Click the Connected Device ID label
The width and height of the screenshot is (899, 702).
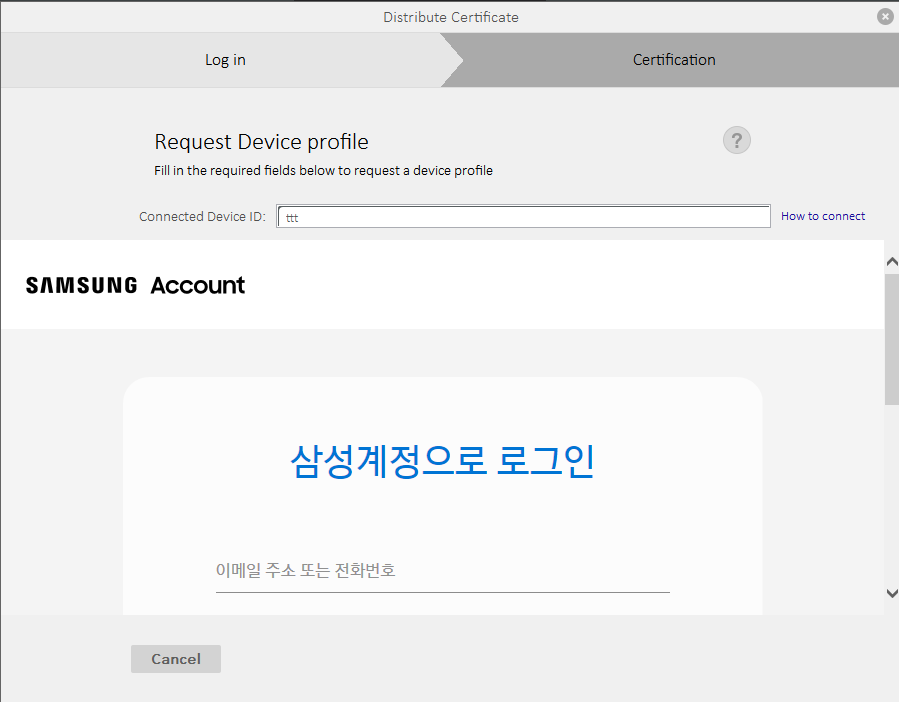(202, 216)
